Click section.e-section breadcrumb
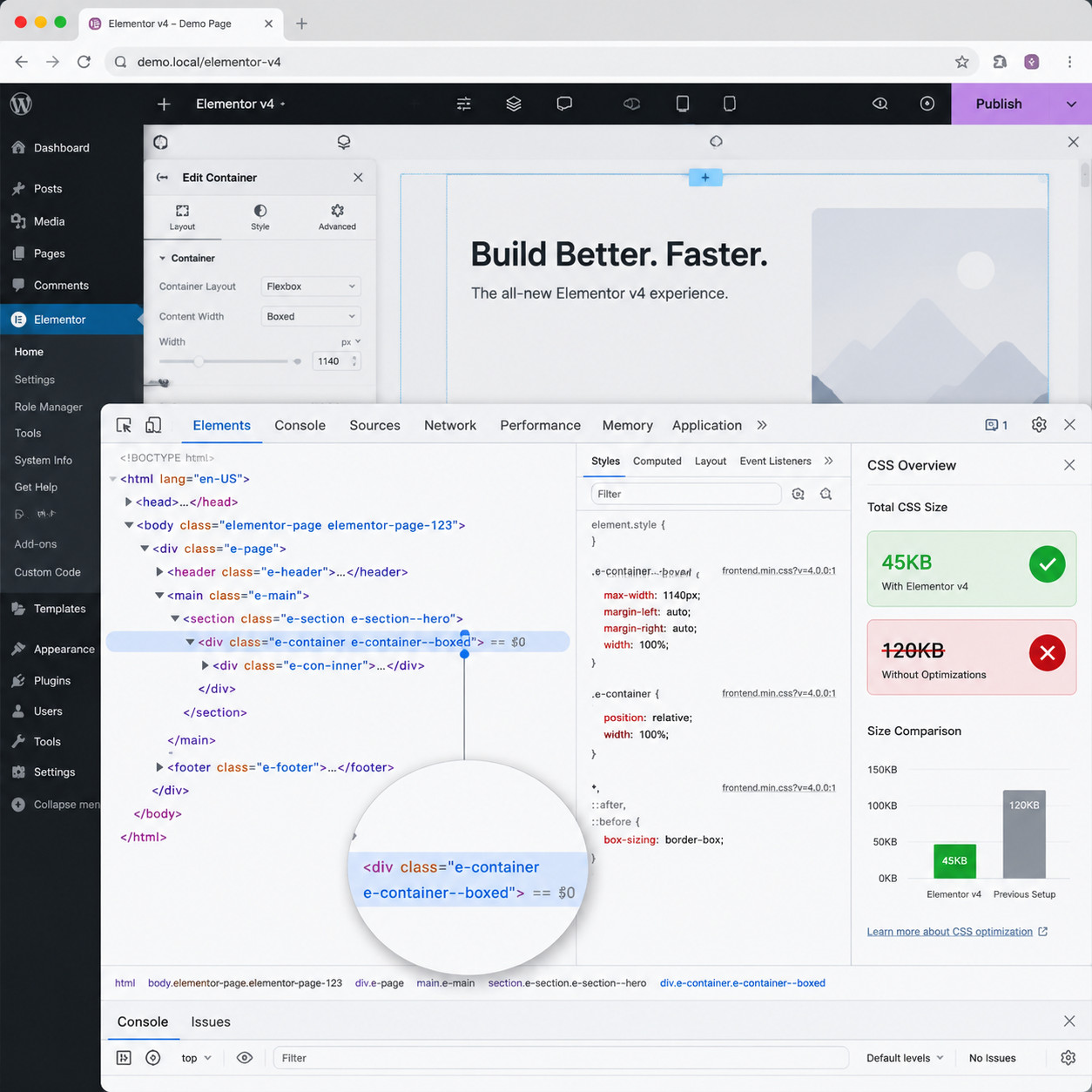The width and height of the screenshot is (1092, 1092). [x=567, y=983]
